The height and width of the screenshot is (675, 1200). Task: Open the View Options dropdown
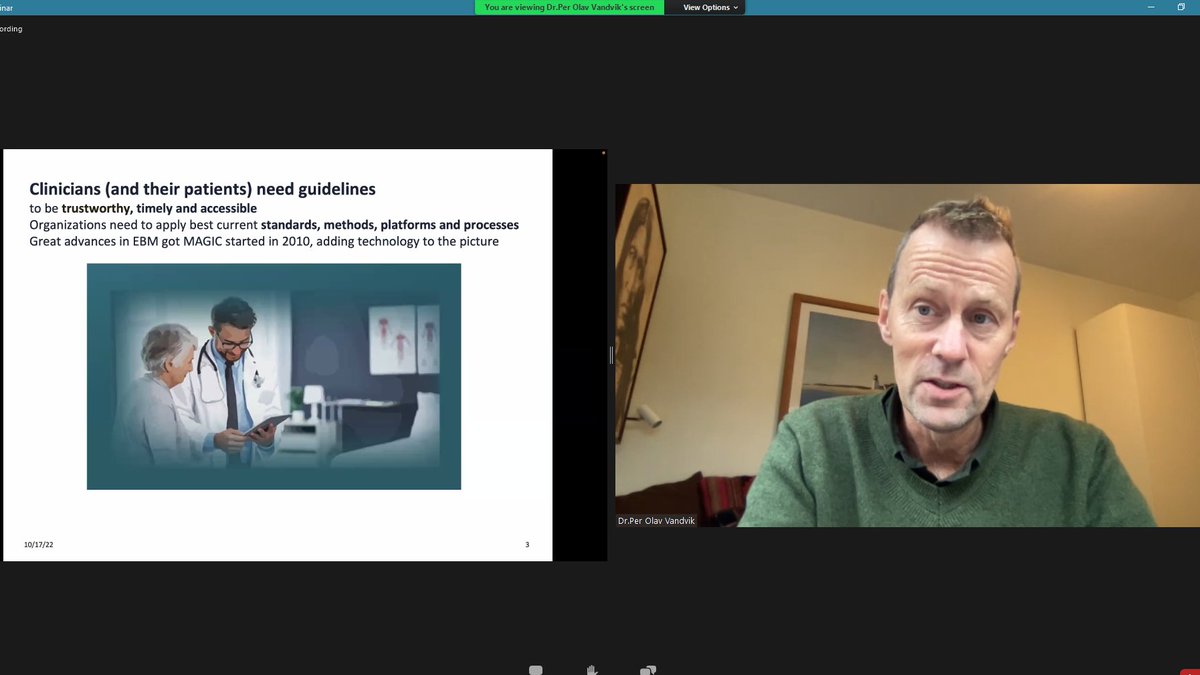711,7
